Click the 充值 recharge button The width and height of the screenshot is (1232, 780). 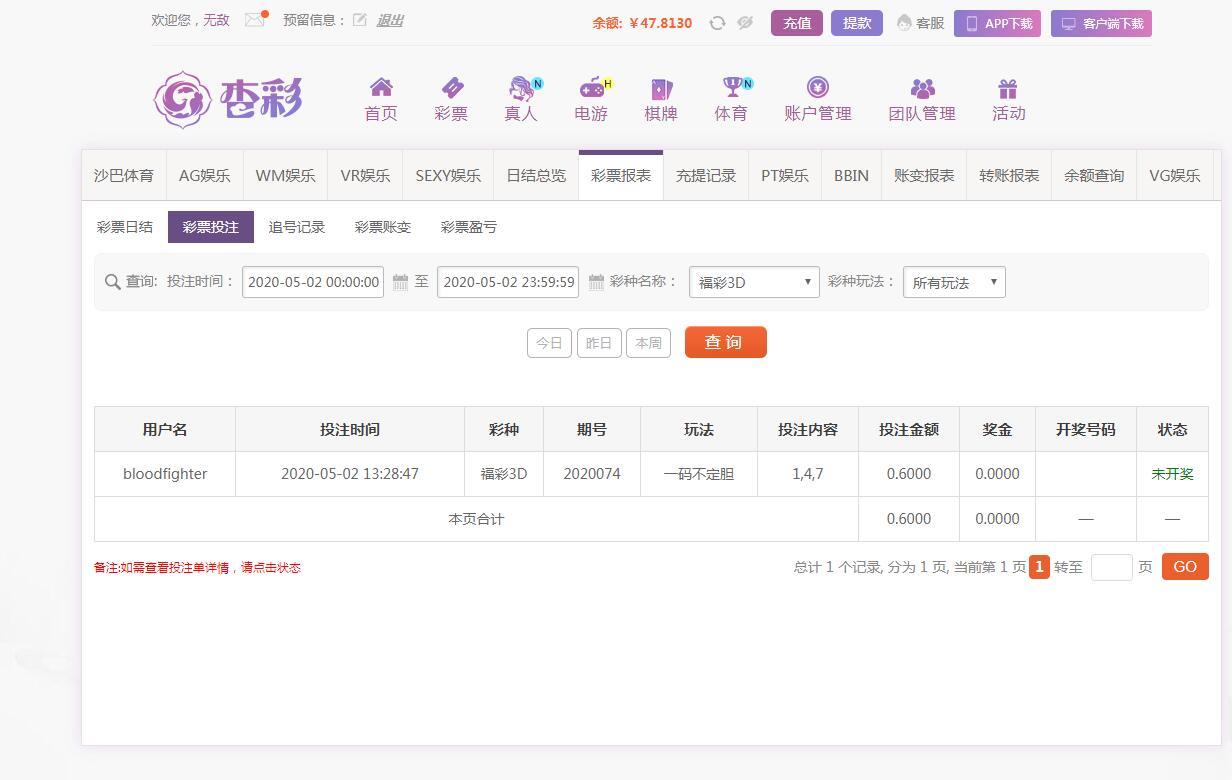[797, 23]
